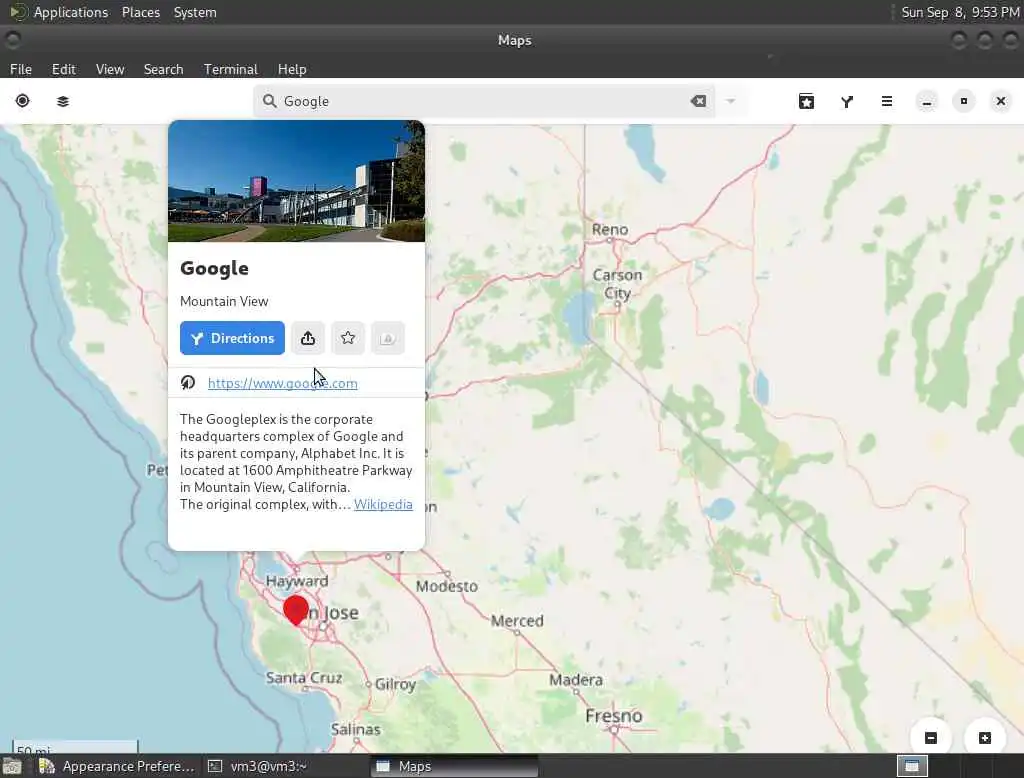Open the hamburger main menu
Viewport: 1024px width, 778px height.
pyautogui.click(x=887, y=101)
